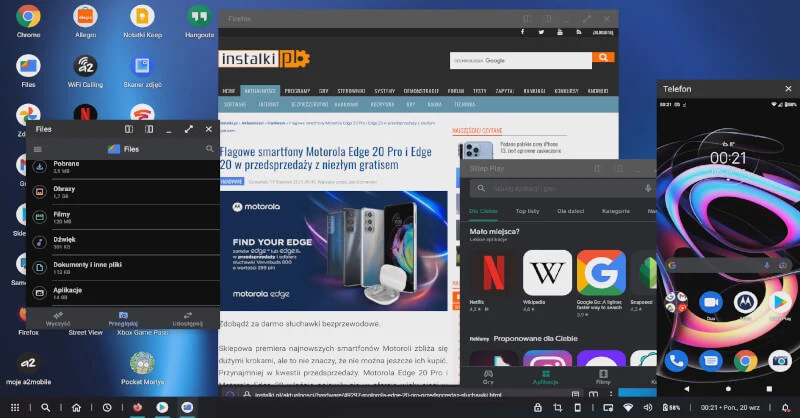
Task: Switch to the Przeglądaj tab in Files
Action: click(123, 318)
